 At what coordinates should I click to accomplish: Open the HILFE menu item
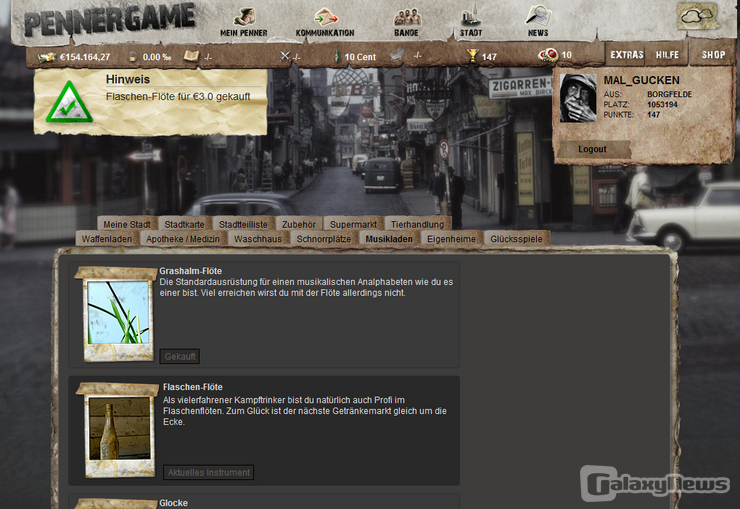point(666,55)
